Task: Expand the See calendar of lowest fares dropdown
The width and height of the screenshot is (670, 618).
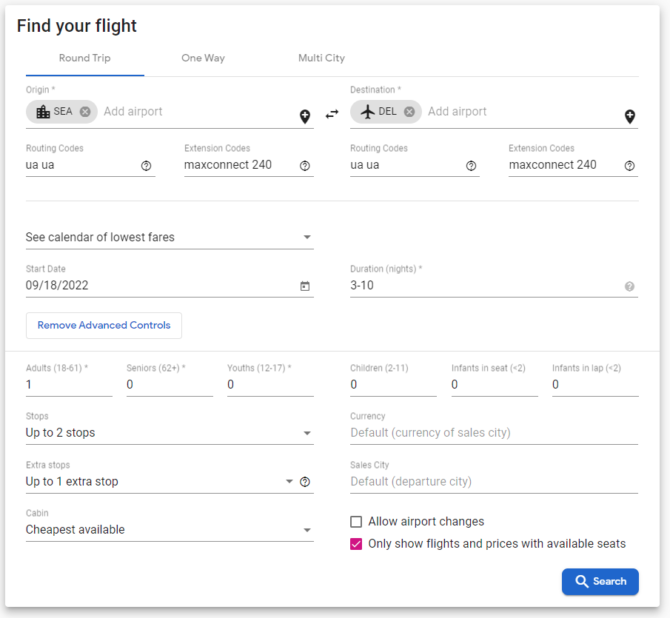Action: [x=170, y=237]
